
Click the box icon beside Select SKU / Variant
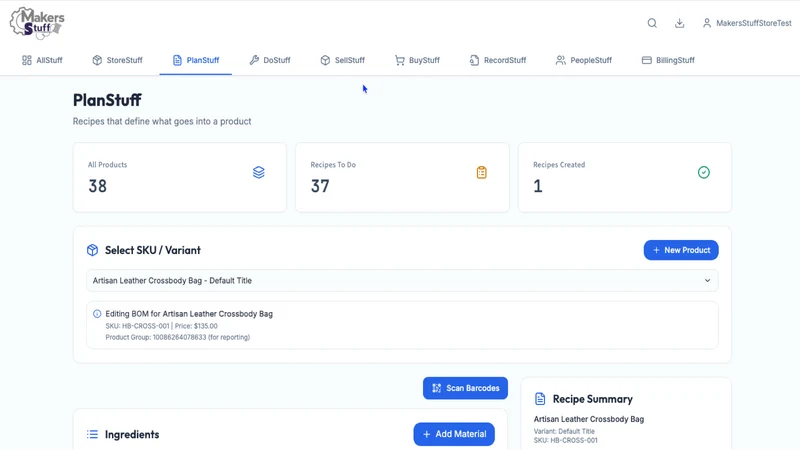click(92, 250)
